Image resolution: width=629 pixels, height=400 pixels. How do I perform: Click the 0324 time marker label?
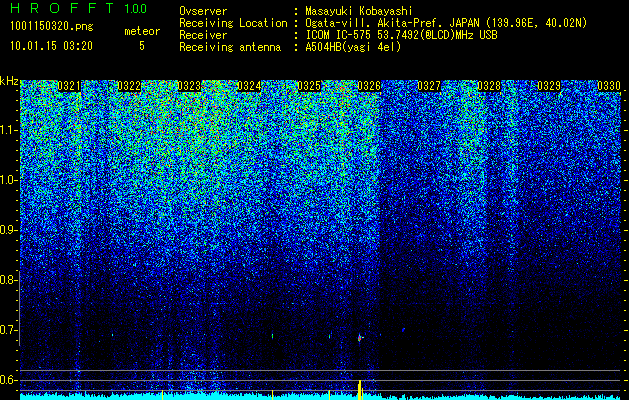pyautogui.click(x=249, y=86)
